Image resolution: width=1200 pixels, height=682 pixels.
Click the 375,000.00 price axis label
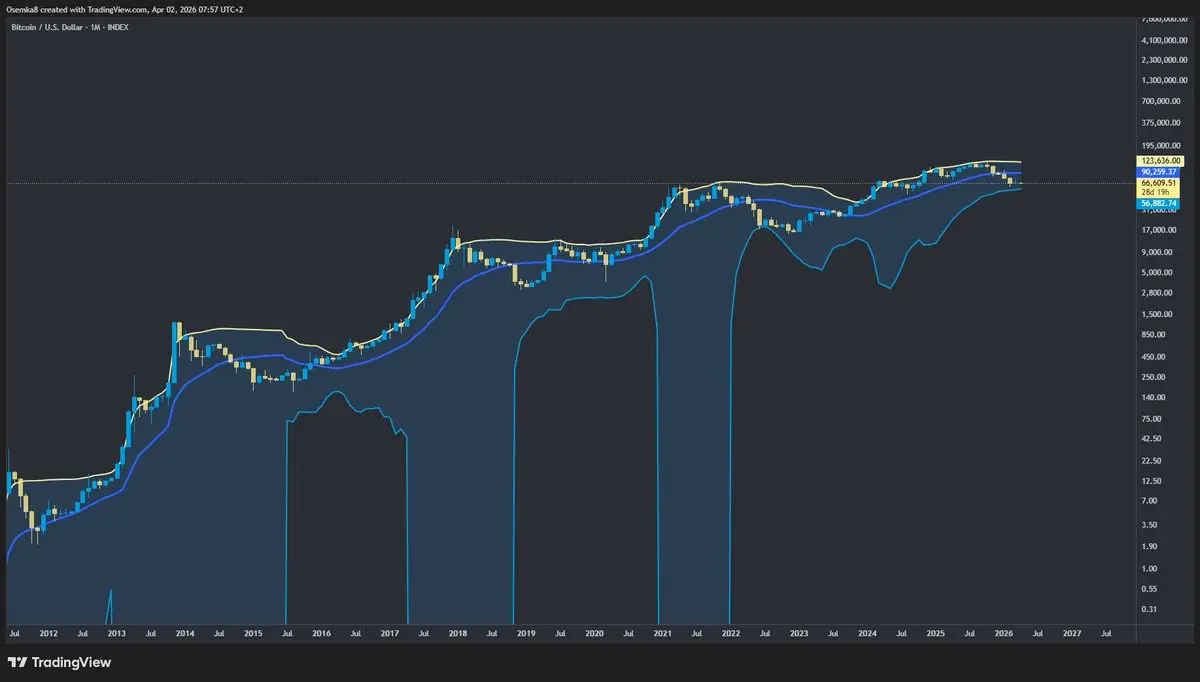pyautogui.click(x=1161, y=123)
